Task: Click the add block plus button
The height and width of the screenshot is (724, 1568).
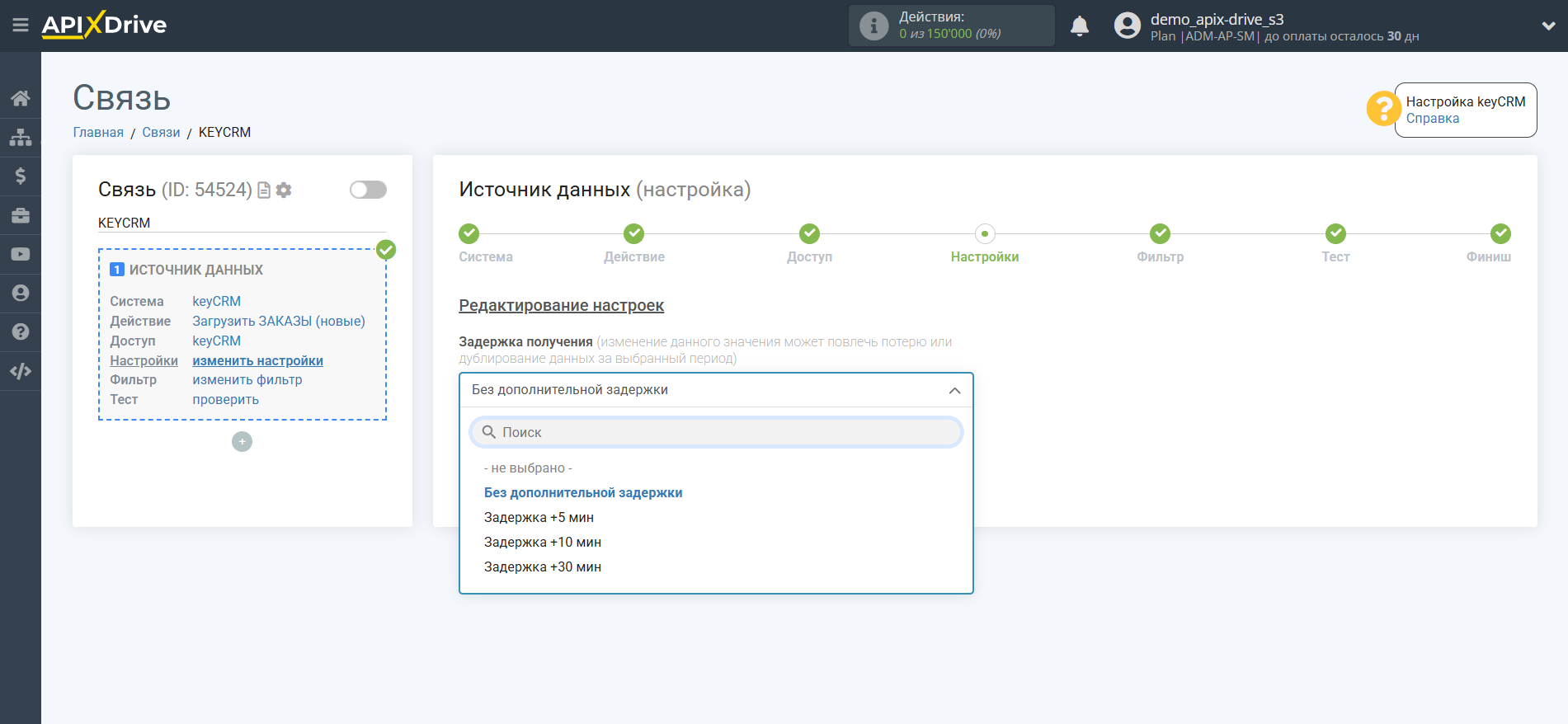Action: click(242, 442)
